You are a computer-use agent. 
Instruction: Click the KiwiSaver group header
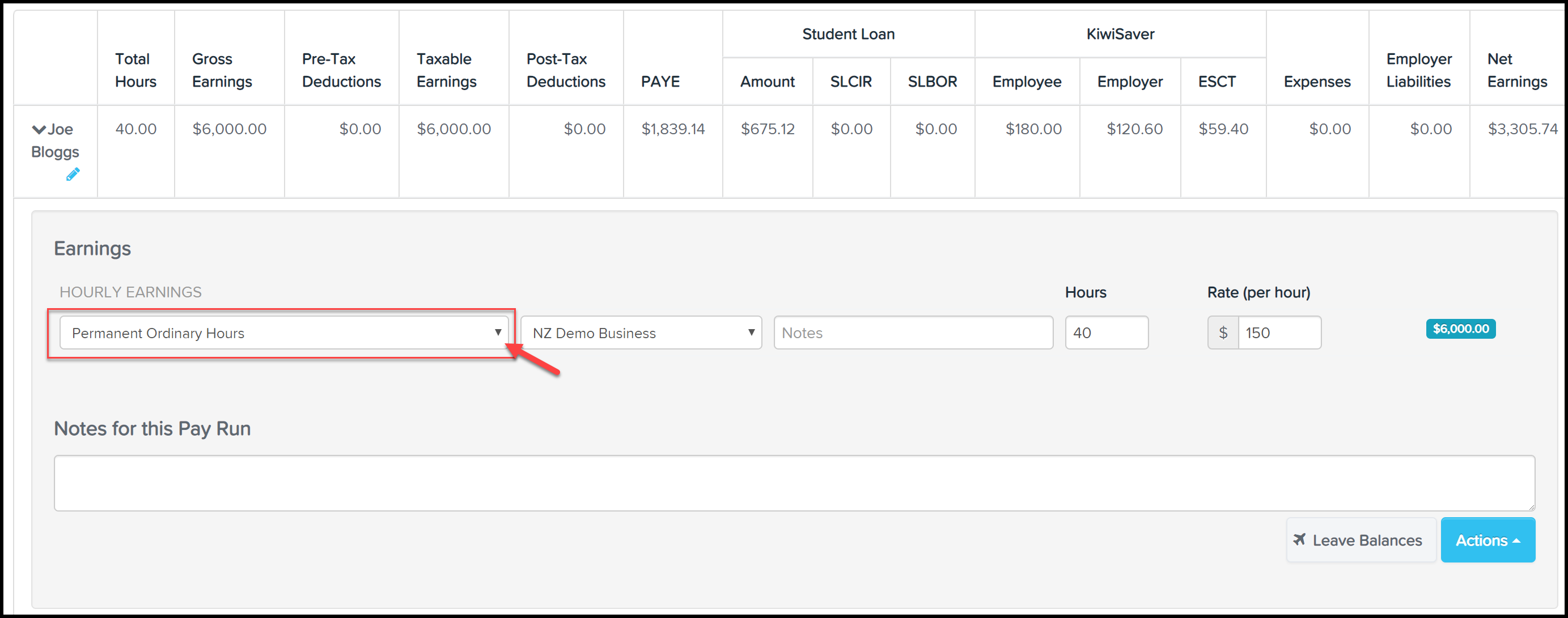[x=1120, y=34]
